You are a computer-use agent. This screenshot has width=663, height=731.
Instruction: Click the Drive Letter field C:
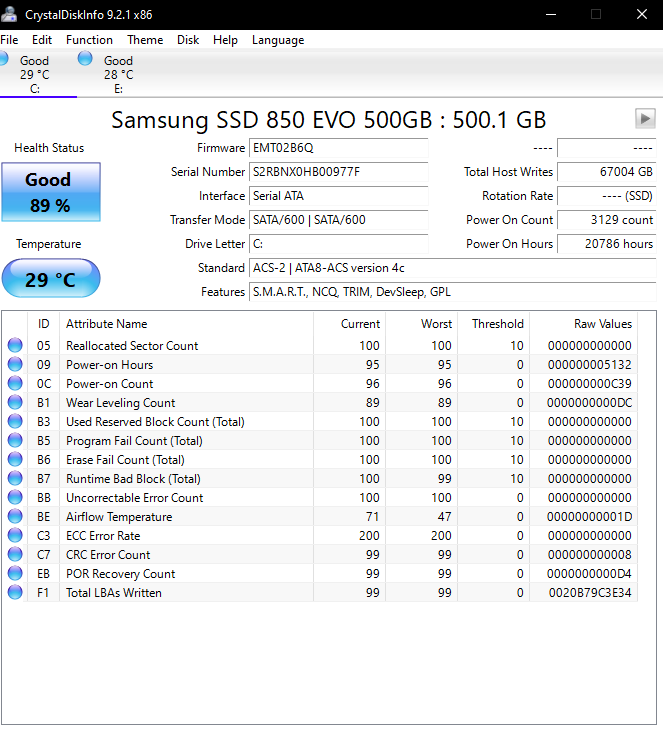pyautogui.click(x=338, y=244)
